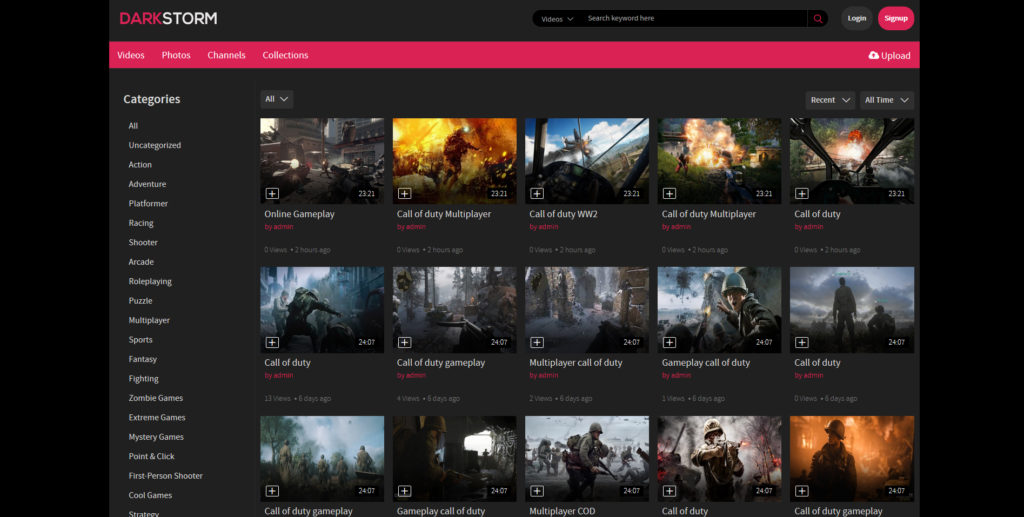Select the Action category

pyautogui.click(x=140, y=165)
